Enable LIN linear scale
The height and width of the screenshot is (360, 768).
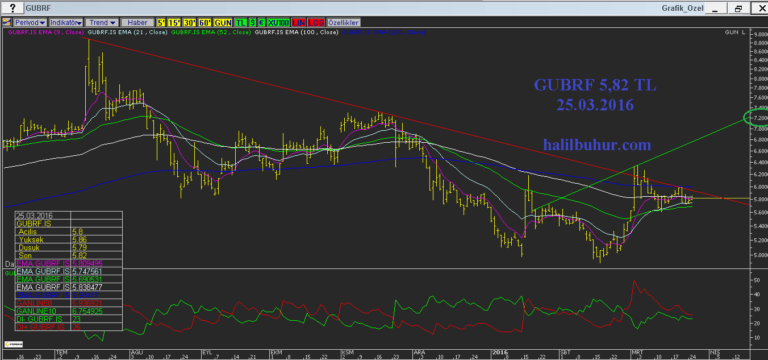[299, 23]
